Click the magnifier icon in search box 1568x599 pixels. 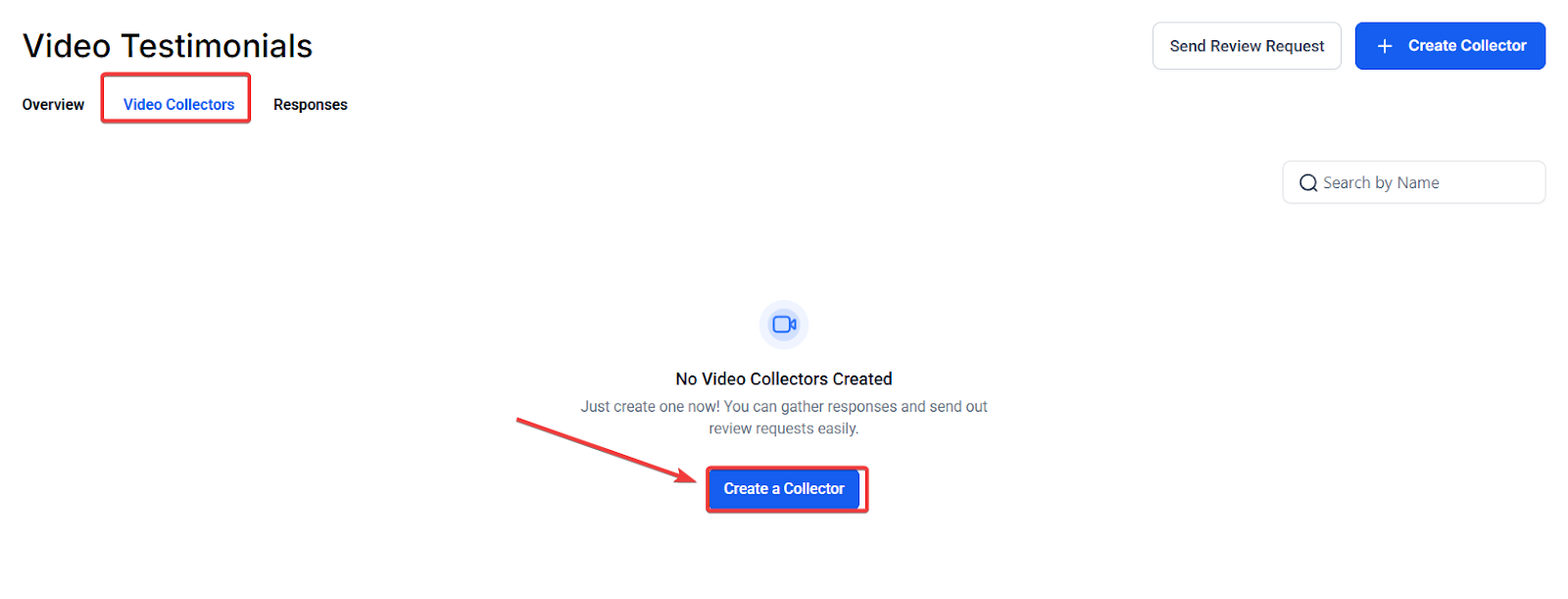point(1308,183)
